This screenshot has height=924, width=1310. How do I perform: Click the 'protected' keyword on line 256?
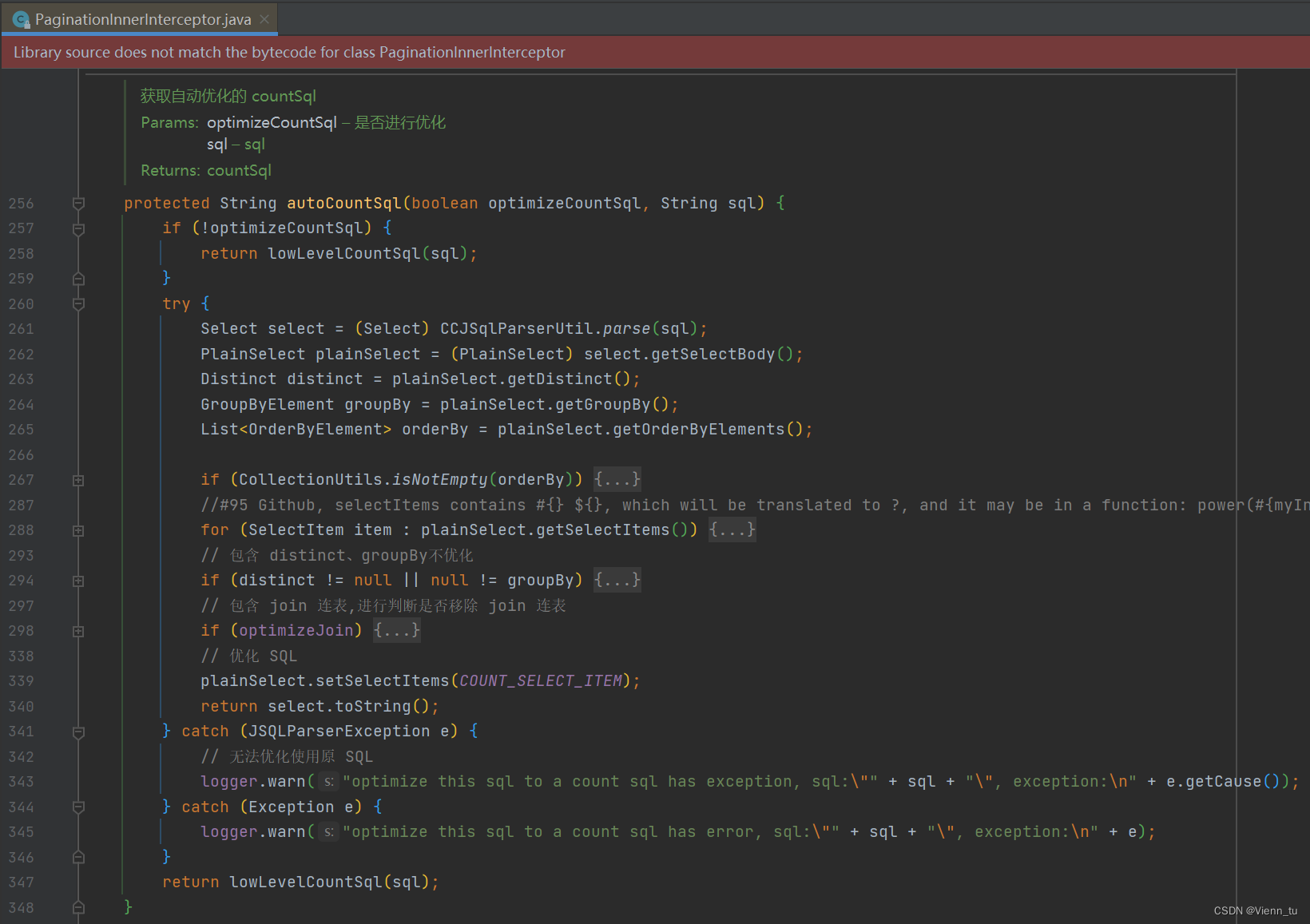[167, 203]
